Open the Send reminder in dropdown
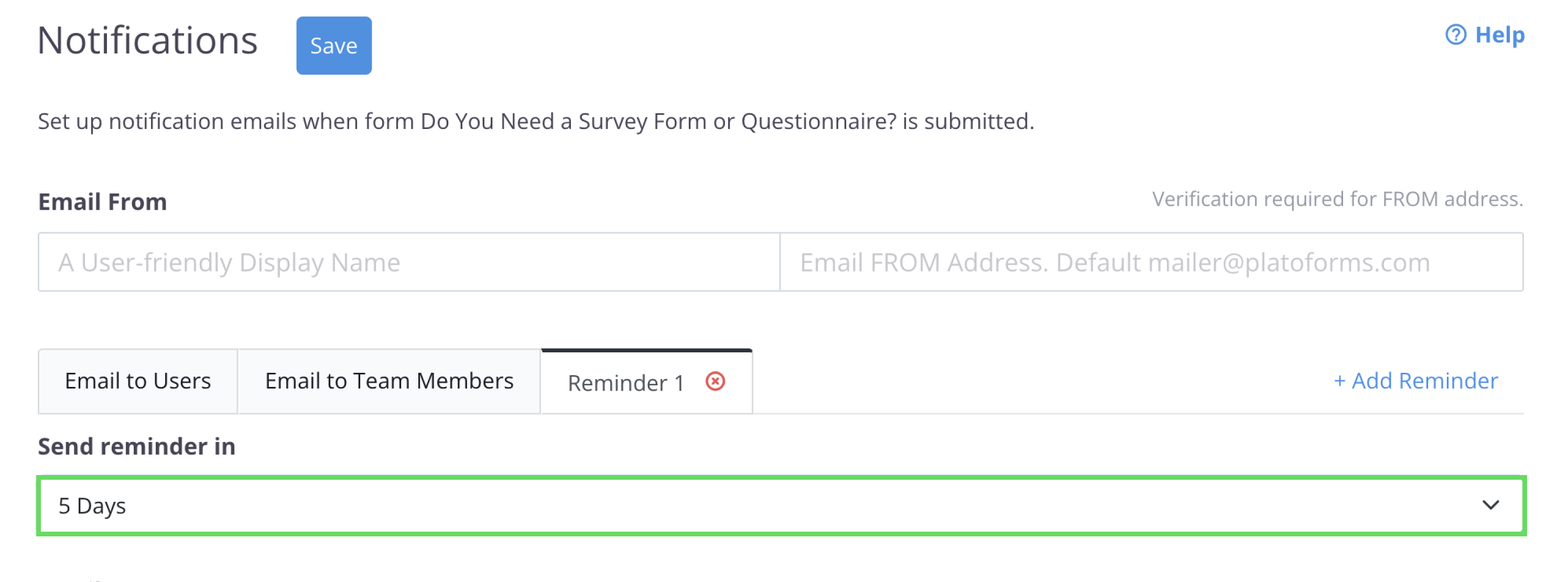This screenshot has width=1568, height=582. click(781, 505)
